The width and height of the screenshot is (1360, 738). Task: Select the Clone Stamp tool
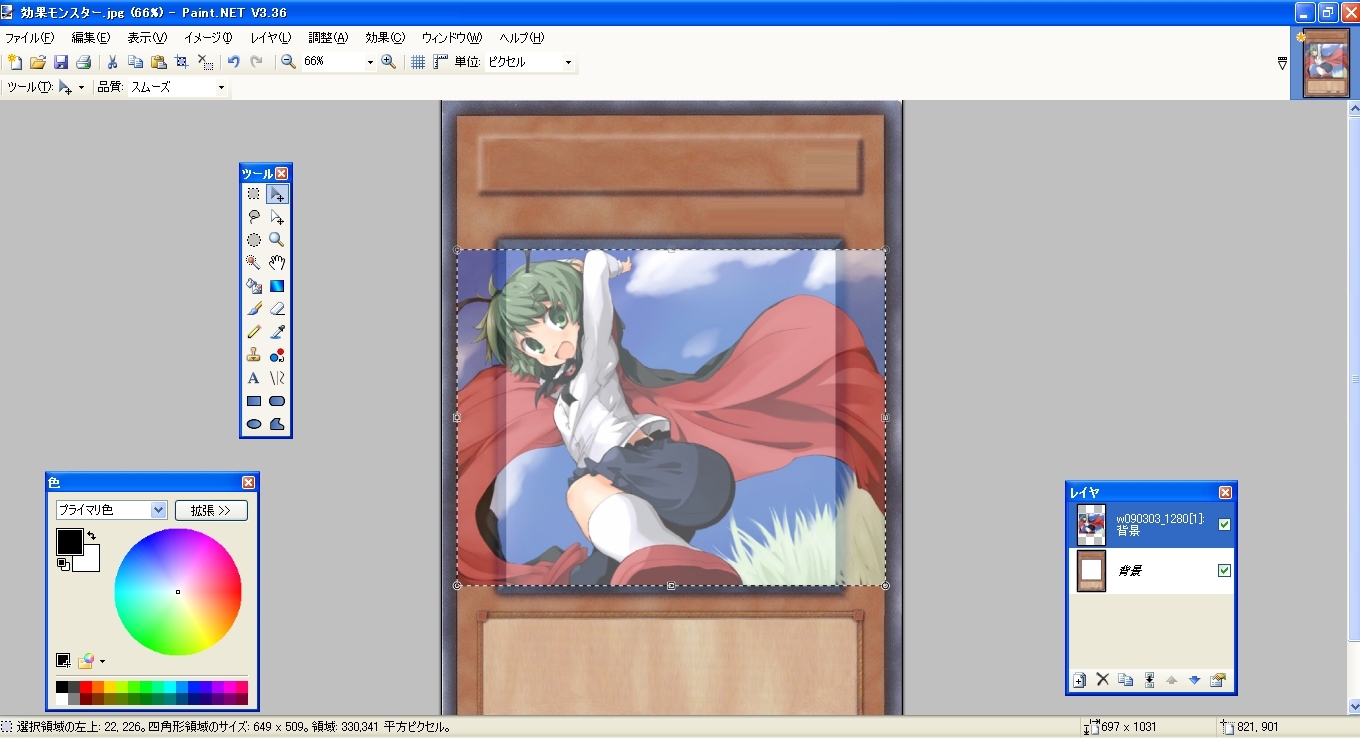[x=254, y=355]
